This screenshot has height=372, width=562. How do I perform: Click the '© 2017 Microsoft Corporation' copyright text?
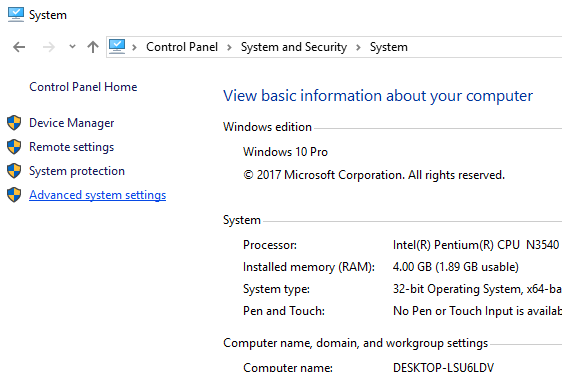click(374, 175)
